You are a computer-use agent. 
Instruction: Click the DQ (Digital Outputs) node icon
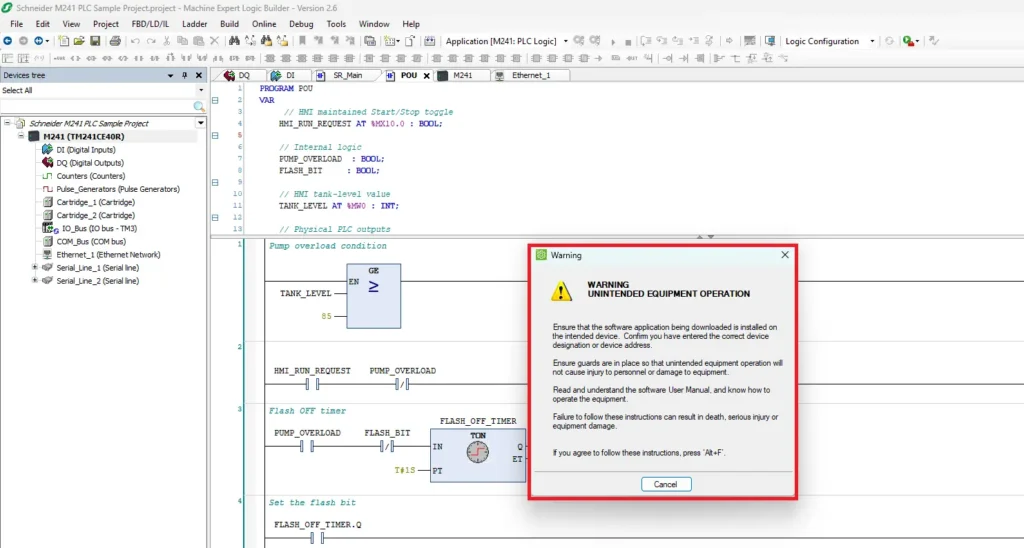[47, 163]
